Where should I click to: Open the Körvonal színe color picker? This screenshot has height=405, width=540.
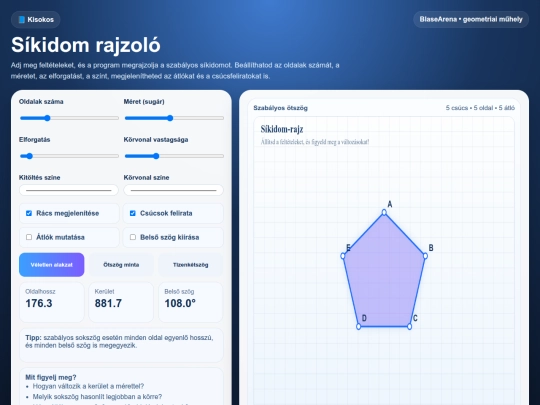[174, 190]
